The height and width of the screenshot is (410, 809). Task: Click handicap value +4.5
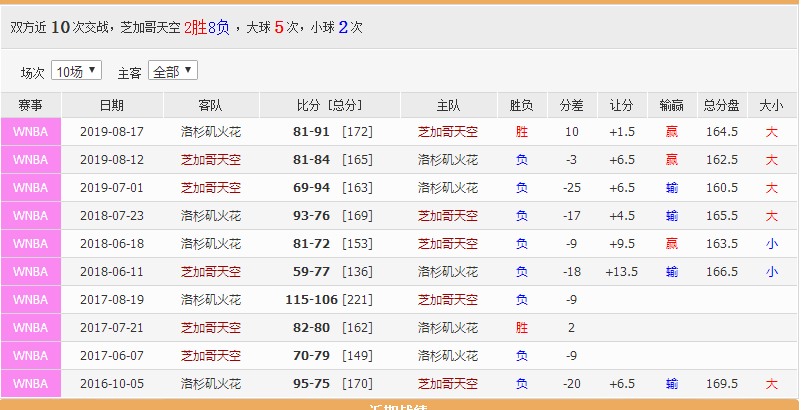pyautogui.click(x=622, y=216)
